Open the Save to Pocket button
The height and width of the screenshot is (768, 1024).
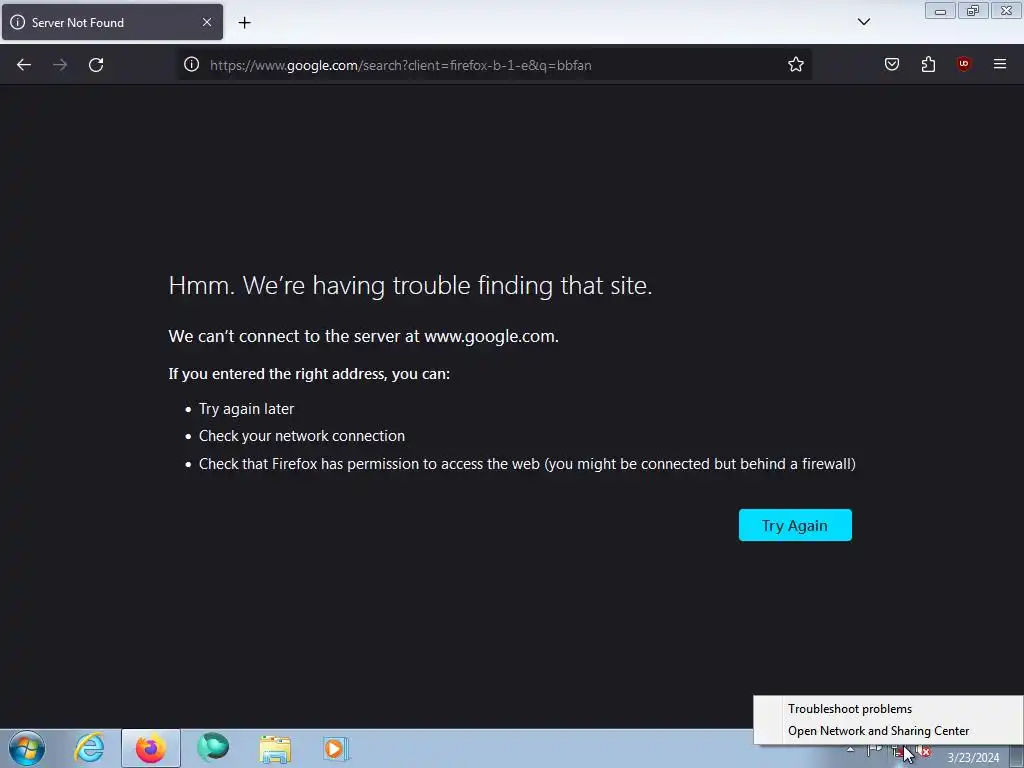tap(891, 64)
